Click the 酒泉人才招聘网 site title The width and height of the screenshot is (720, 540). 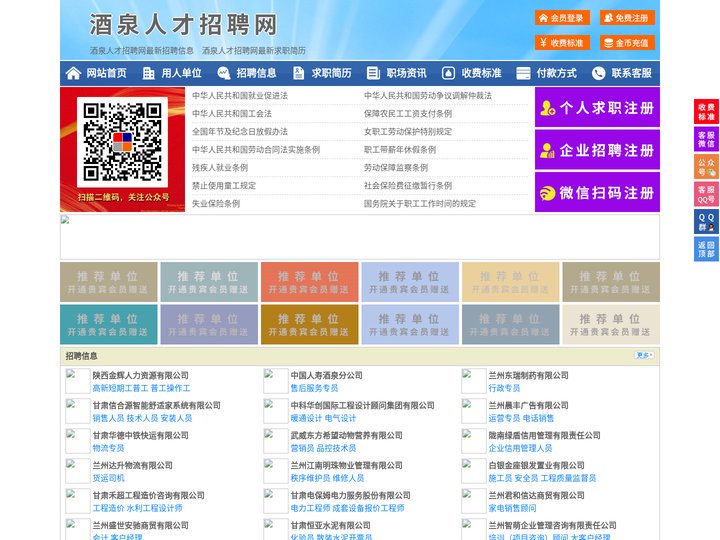[183, 25]
